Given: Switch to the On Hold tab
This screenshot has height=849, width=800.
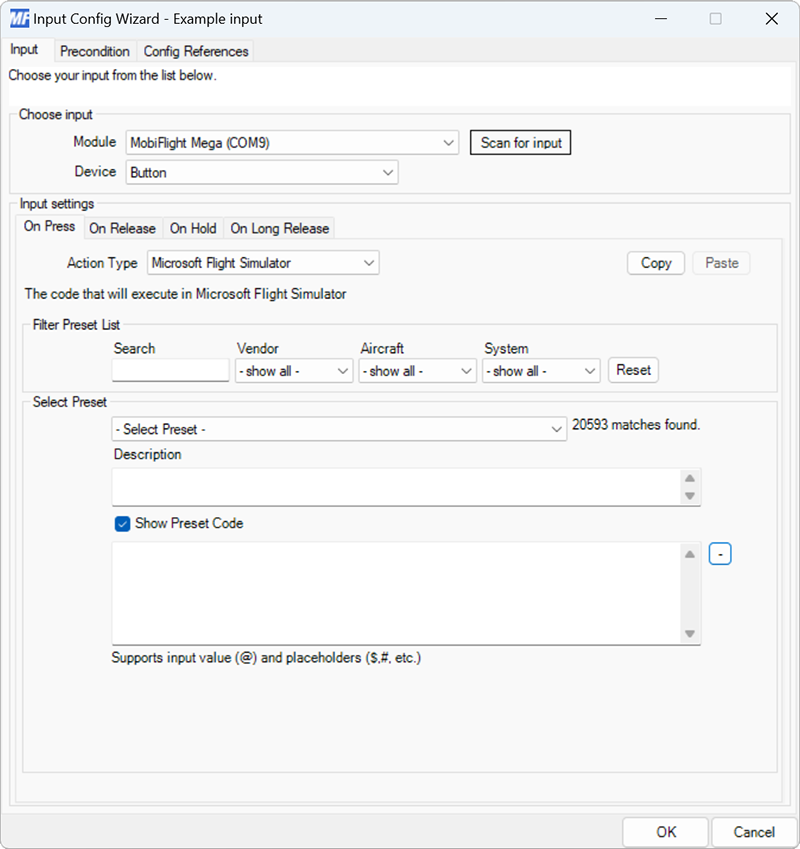Looking at the screenshot, I should tap(192, 228).
